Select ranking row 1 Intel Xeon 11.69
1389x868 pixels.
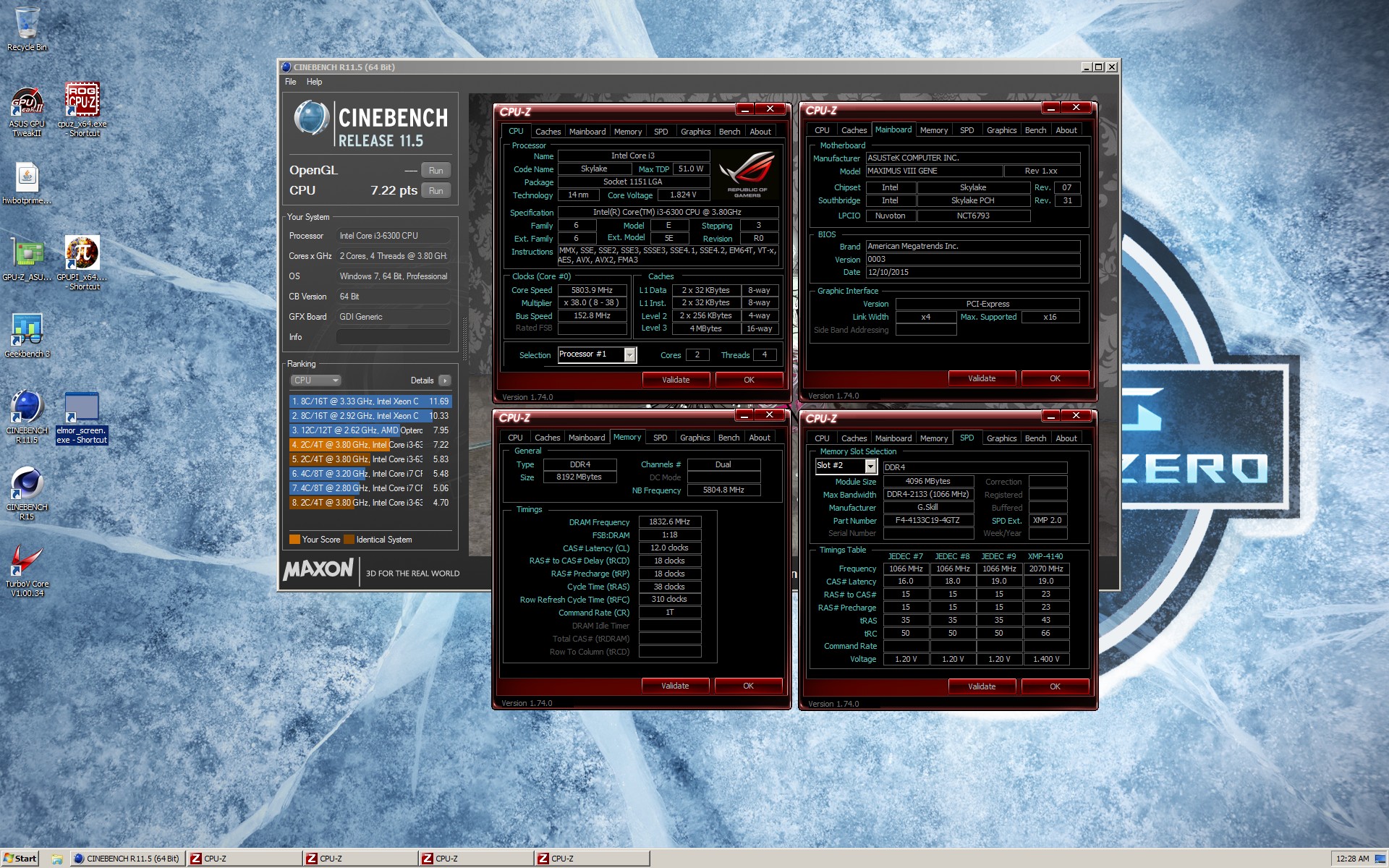click(370, 401)
